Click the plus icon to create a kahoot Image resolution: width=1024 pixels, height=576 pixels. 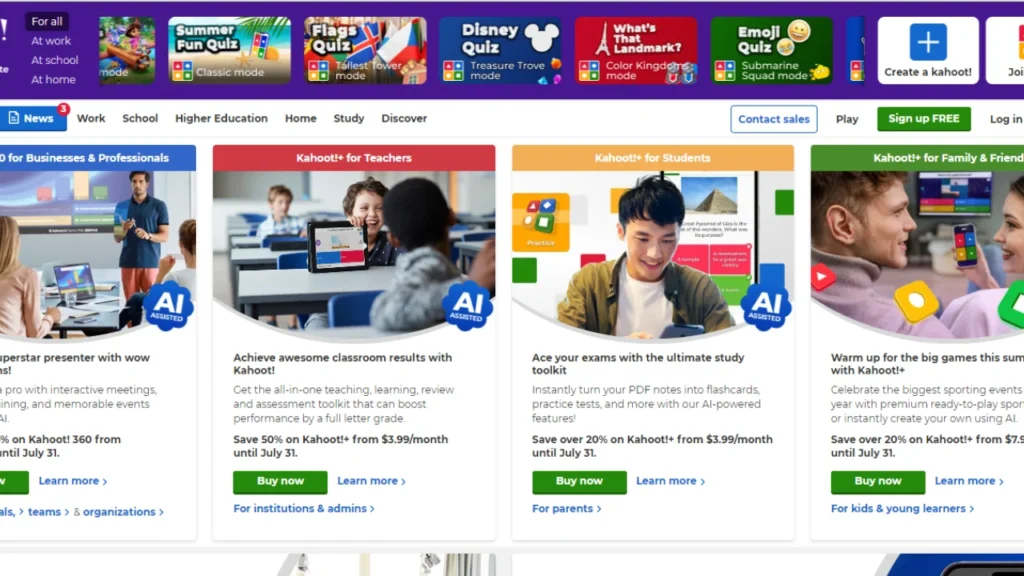click(927, 42)
